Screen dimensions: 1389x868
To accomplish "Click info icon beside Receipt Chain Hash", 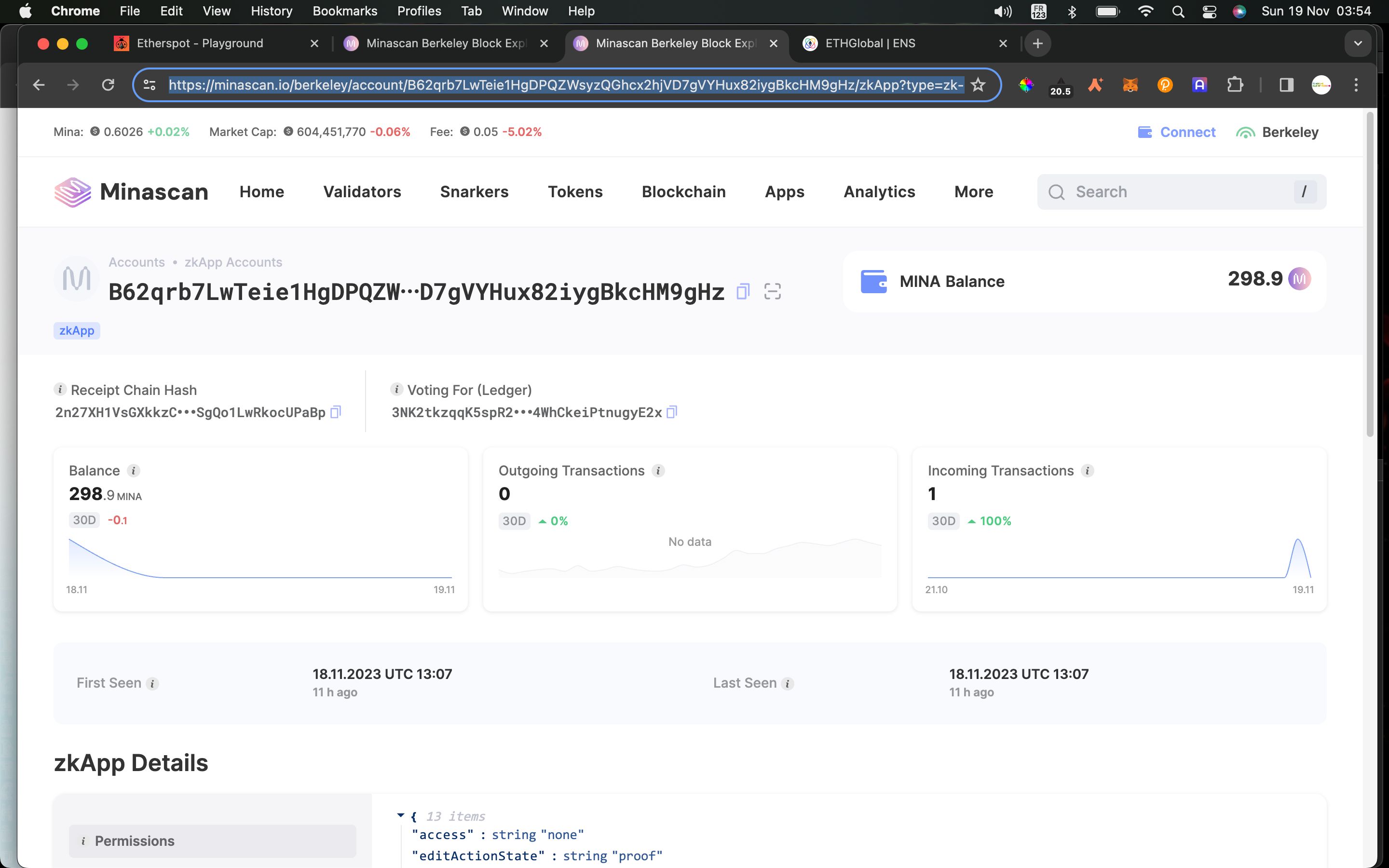I will (x=60, y=389).
